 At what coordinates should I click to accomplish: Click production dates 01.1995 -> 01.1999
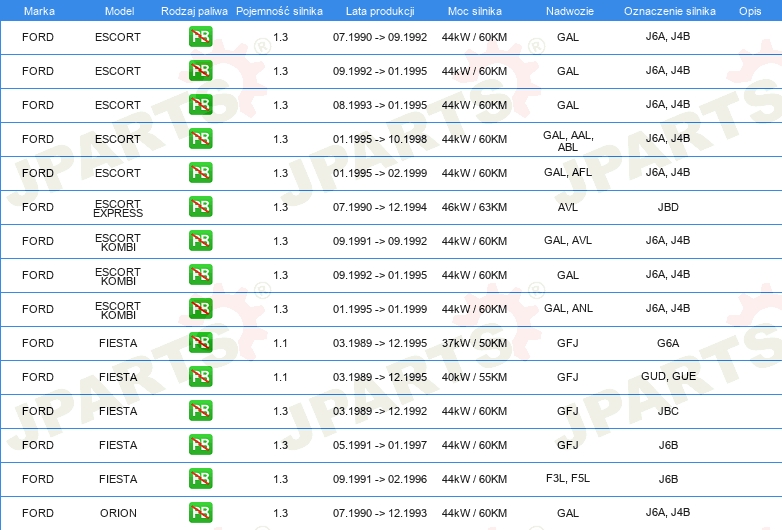click(x=380, y=309)
